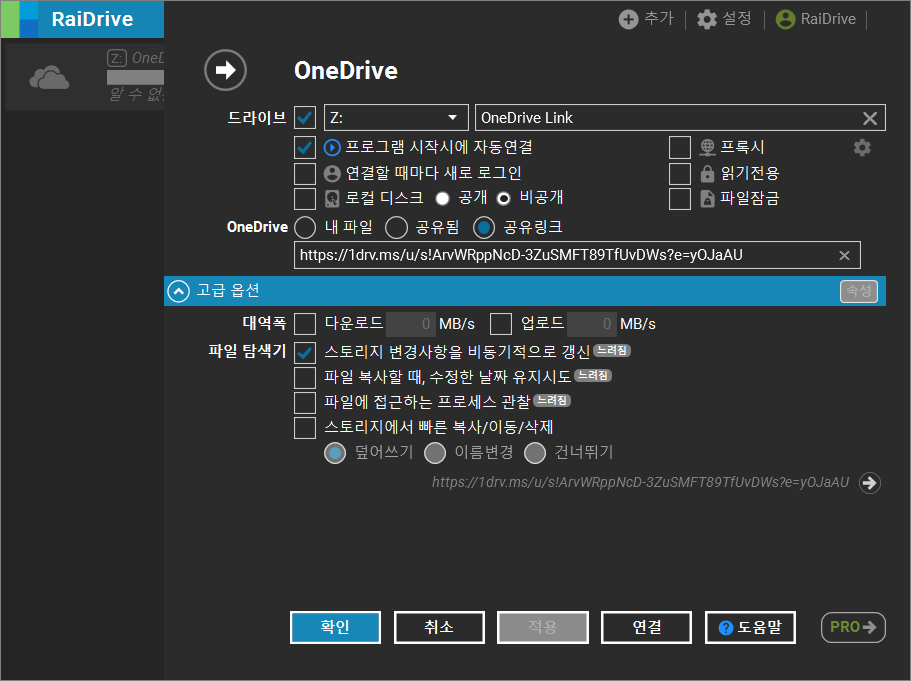Check 스토리지에서 빠른 복사/이동/삭제 option

click(x=305, y=428)
